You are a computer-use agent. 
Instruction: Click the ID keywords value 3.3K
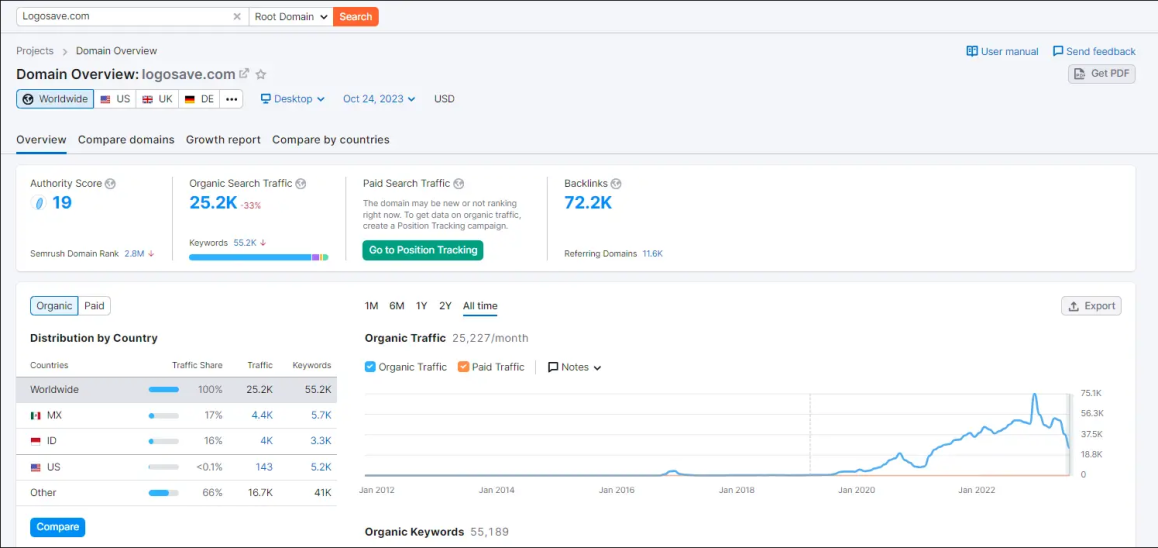(321, 441)
